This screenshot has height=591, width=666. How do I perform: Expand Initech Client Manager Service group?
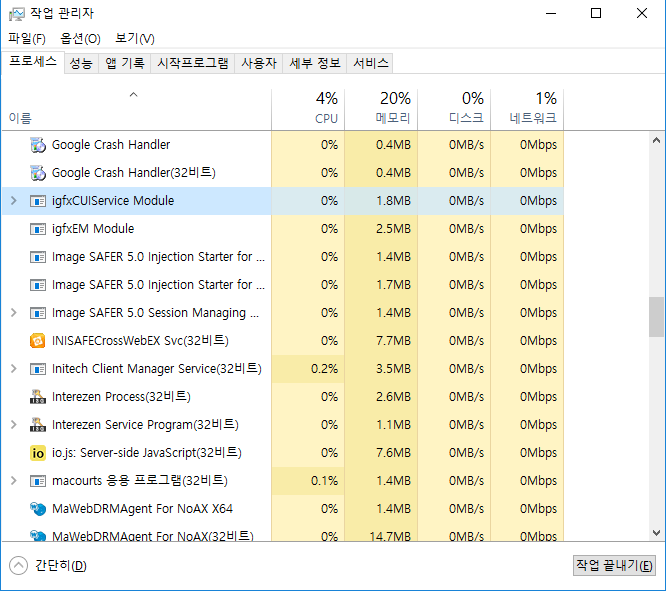click(14, 368)
